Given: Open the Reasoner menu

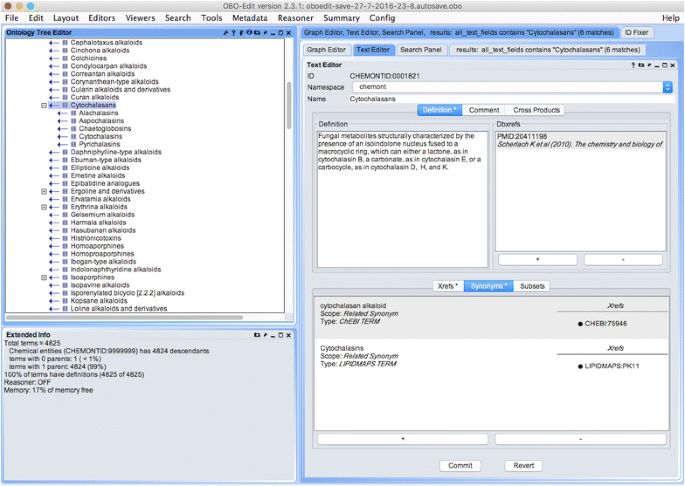Looking at the screenshot, I should (x=294, y=18).
